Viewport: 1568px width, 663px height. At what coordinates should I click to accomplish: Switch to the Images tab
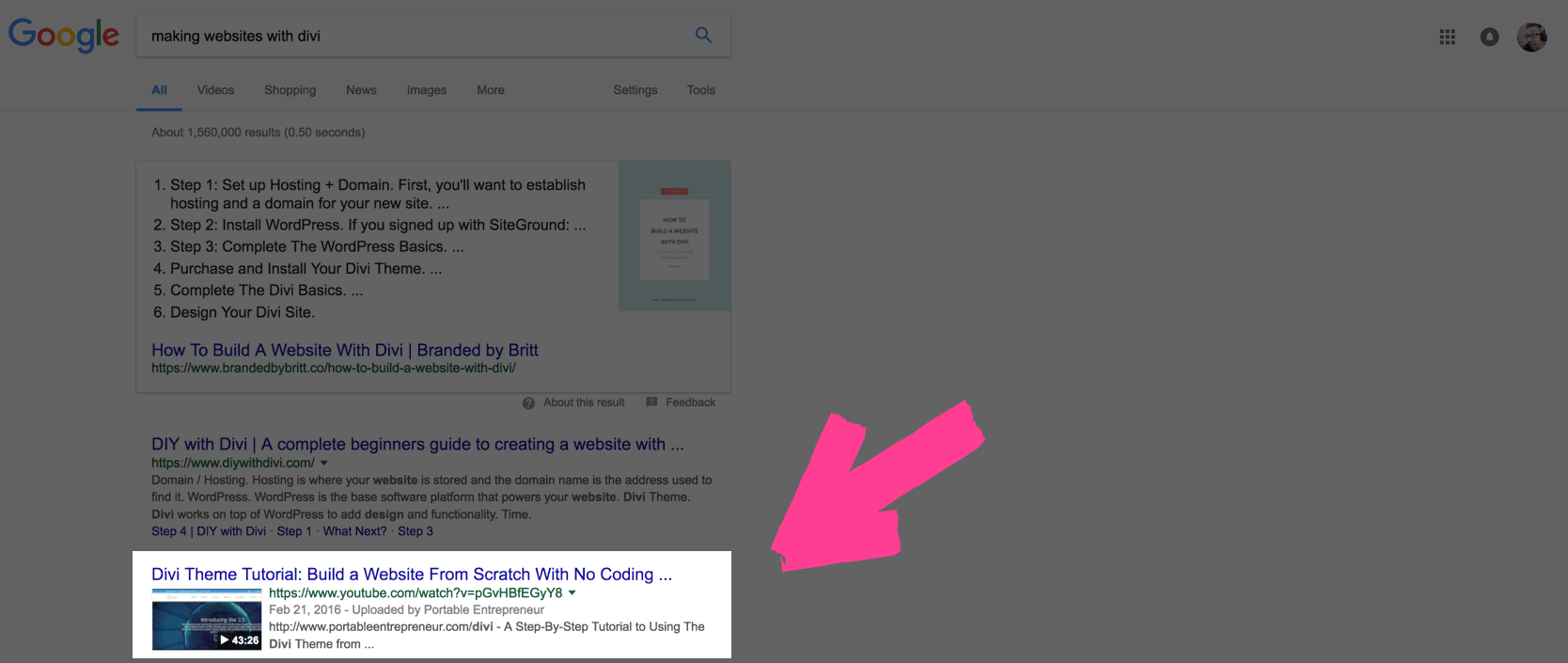(x=426, y=90)
